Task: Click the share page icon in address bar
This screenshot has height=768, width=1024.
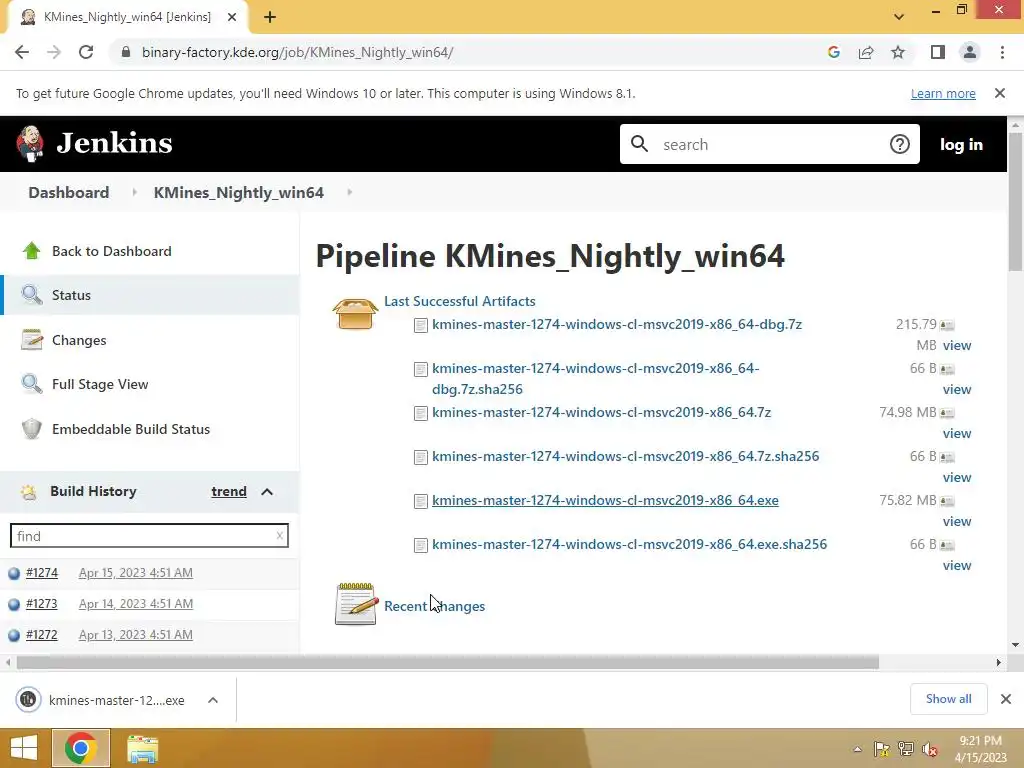Action: point(866,52)
